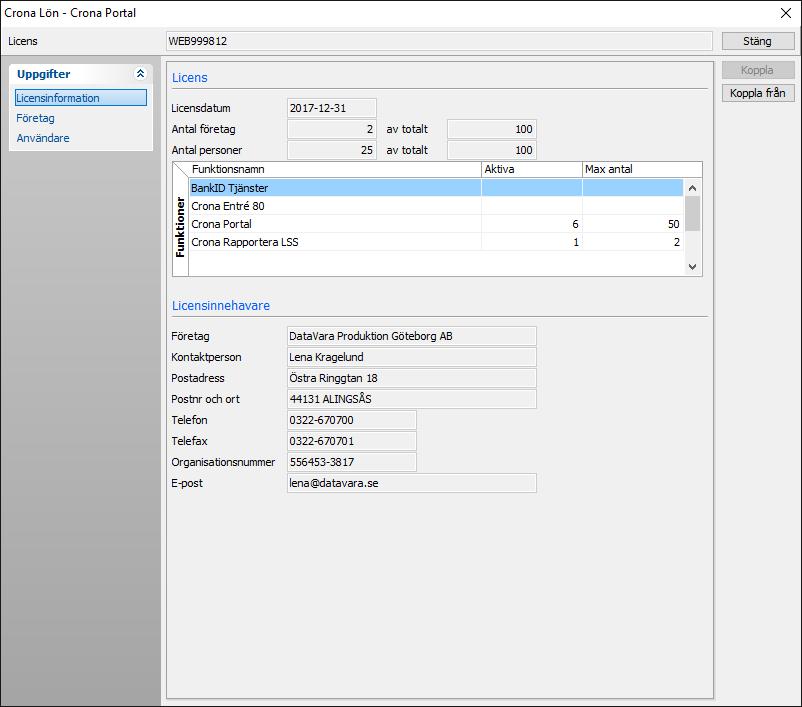Viewport: 802px width, 707px height.
Task: Open the Användare section
Action: pyautogui.click(x=43, y=138)
